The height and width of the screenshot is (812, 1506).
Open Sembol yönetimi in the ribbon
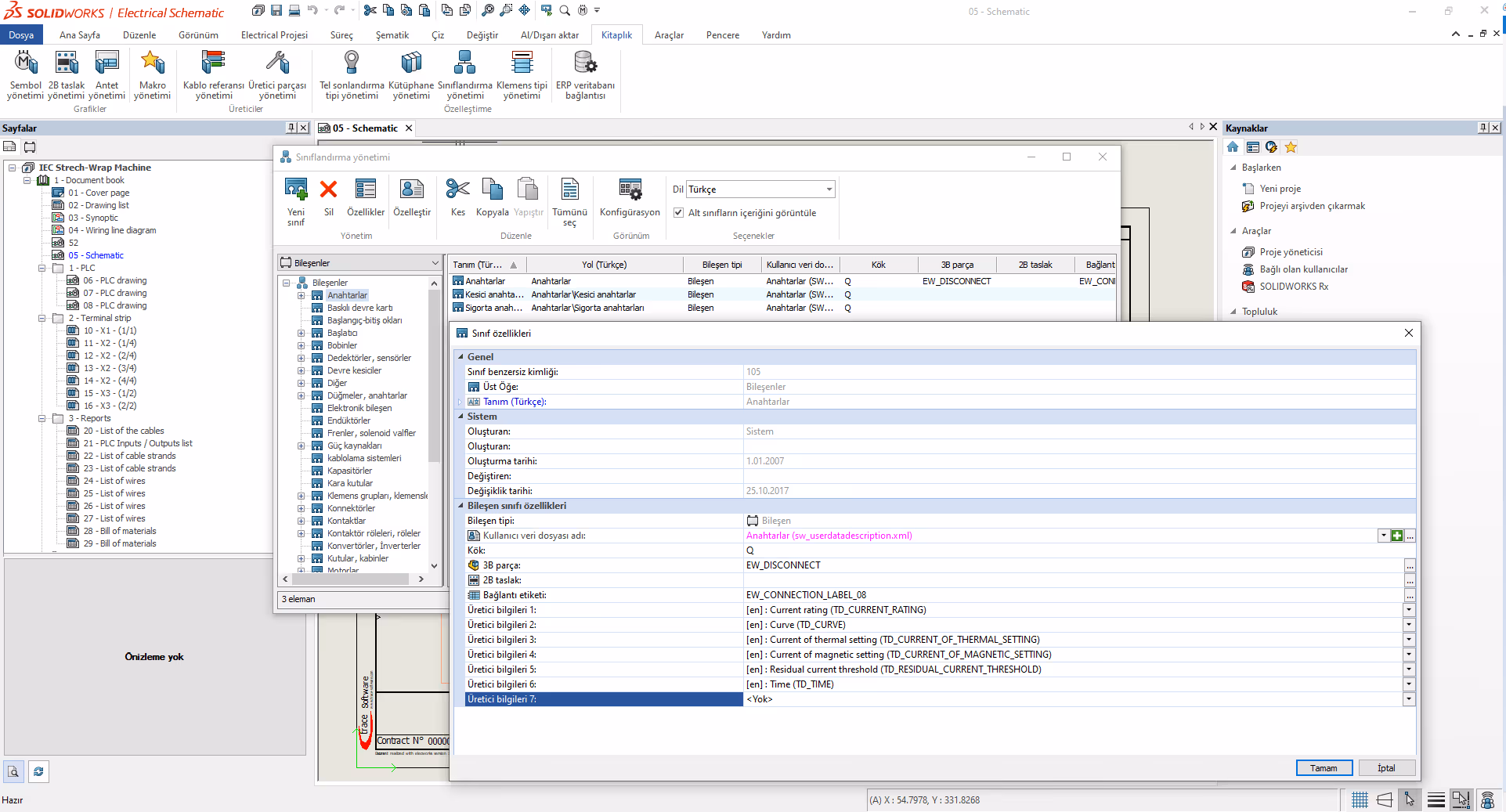pos(25,75)
